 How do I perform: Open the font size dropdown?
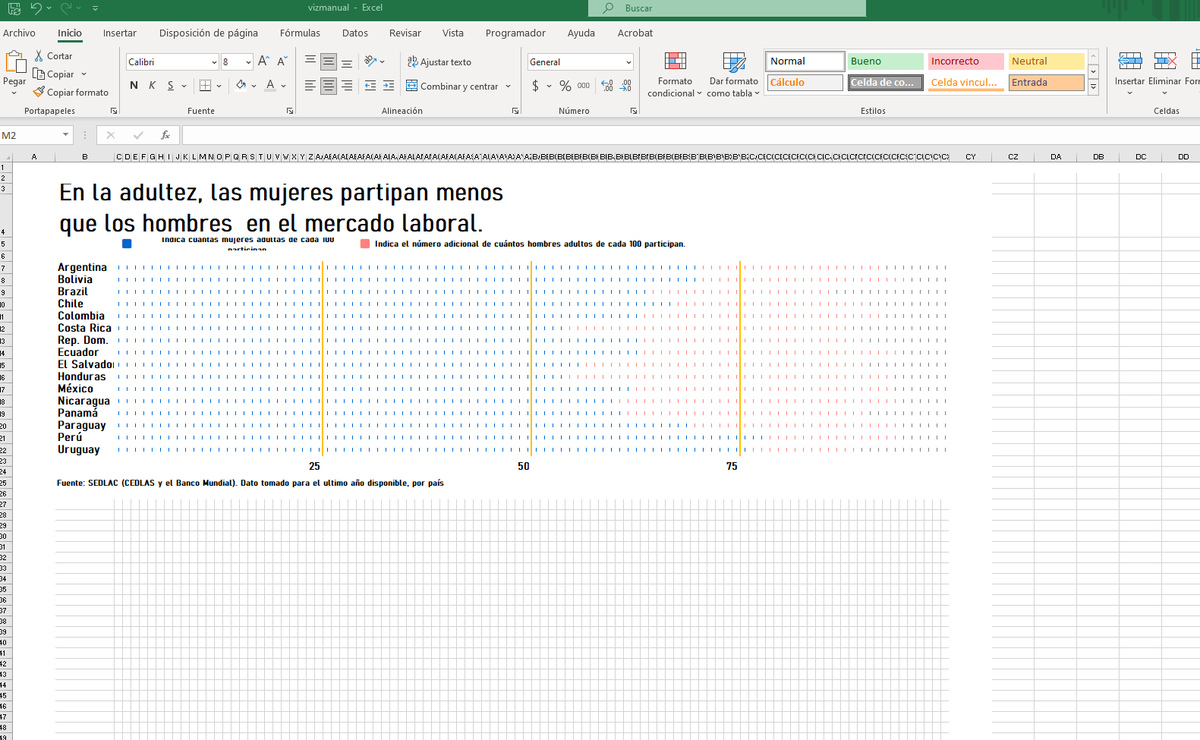tap(247, 62)
